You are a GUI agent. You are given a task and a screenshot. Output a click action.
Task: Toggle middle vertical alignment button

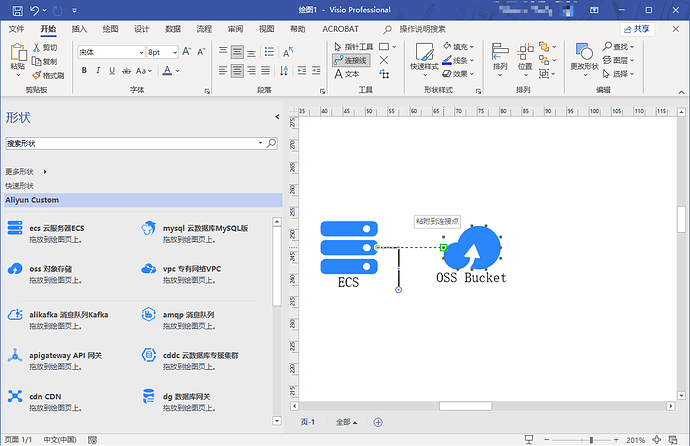tap(237, 52)
